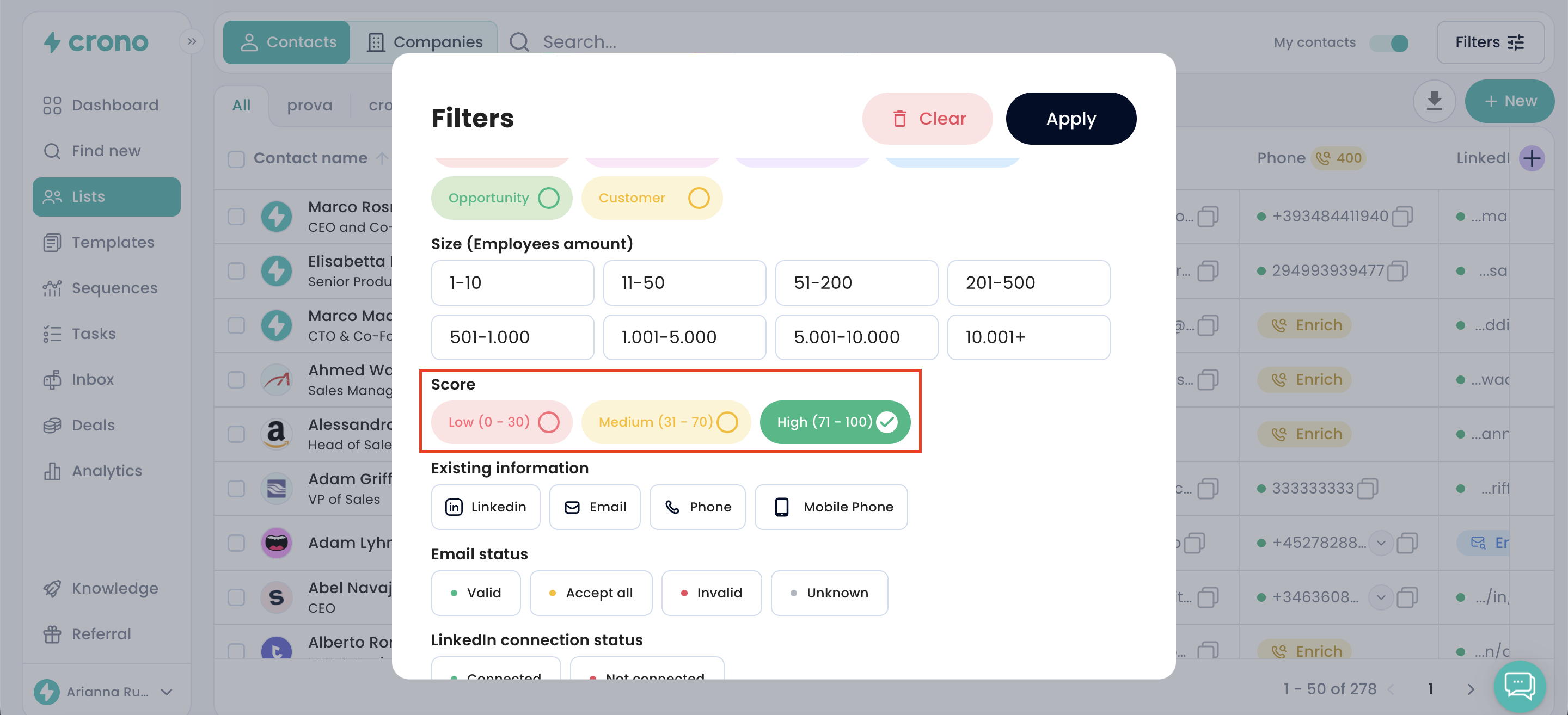Clear all filters with Clear button
Screen dimensions: 1568x715
point(927,118)
